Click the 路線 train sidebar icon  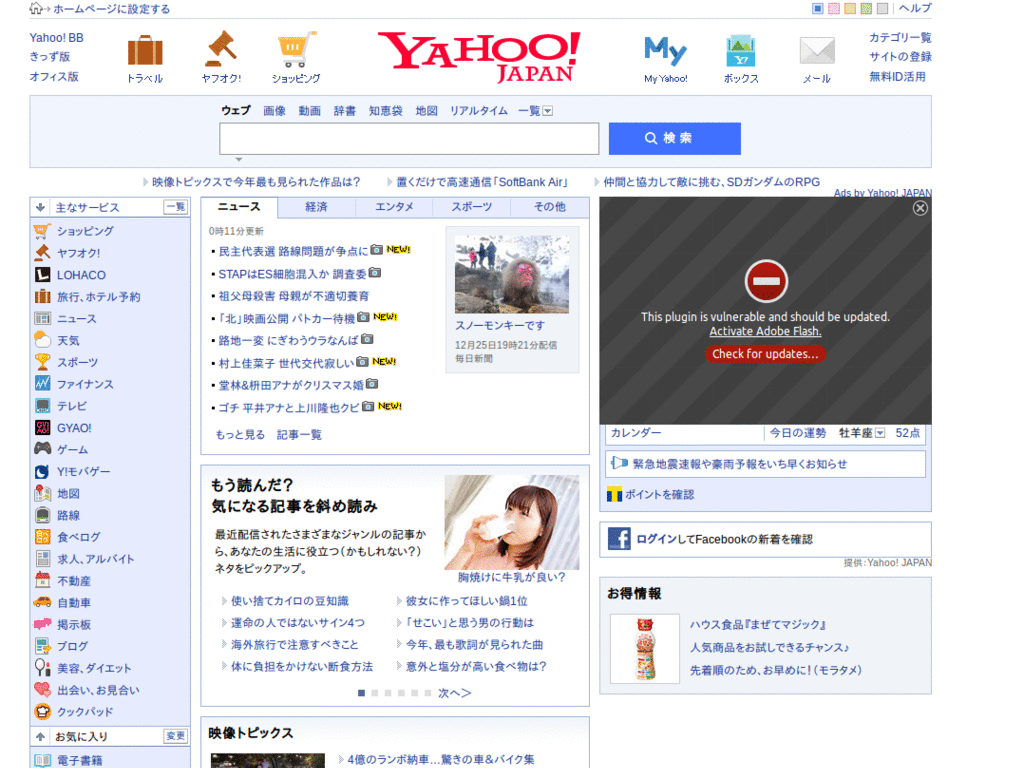click(42, 515)
